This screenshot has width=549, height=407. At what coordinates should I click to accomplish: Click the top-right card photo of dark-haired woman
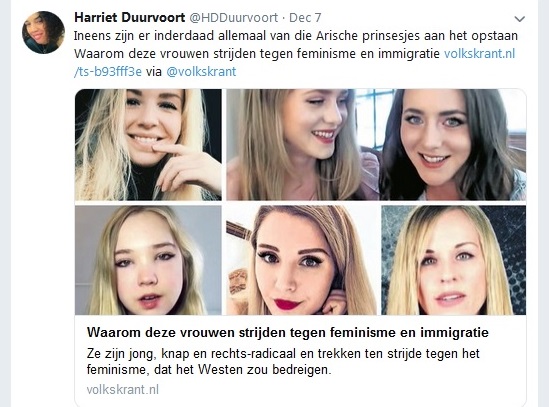click(453, 145)
